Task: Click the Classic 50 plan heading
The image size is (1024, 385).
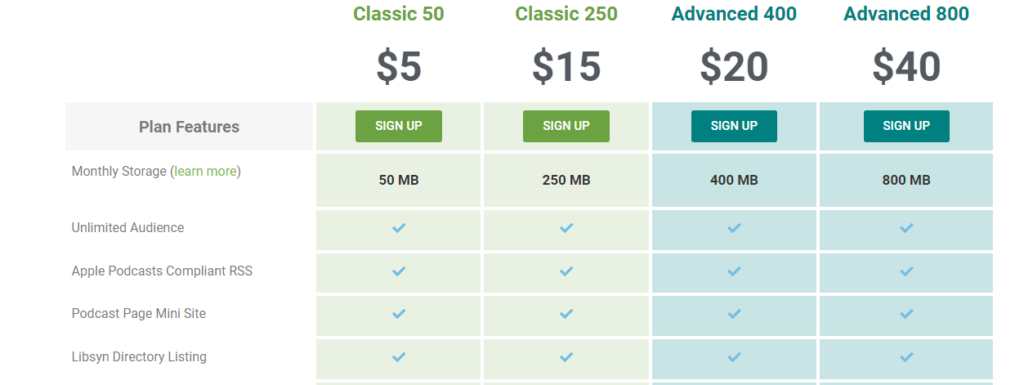Action: pyautogui.click(x=398, y=14)
